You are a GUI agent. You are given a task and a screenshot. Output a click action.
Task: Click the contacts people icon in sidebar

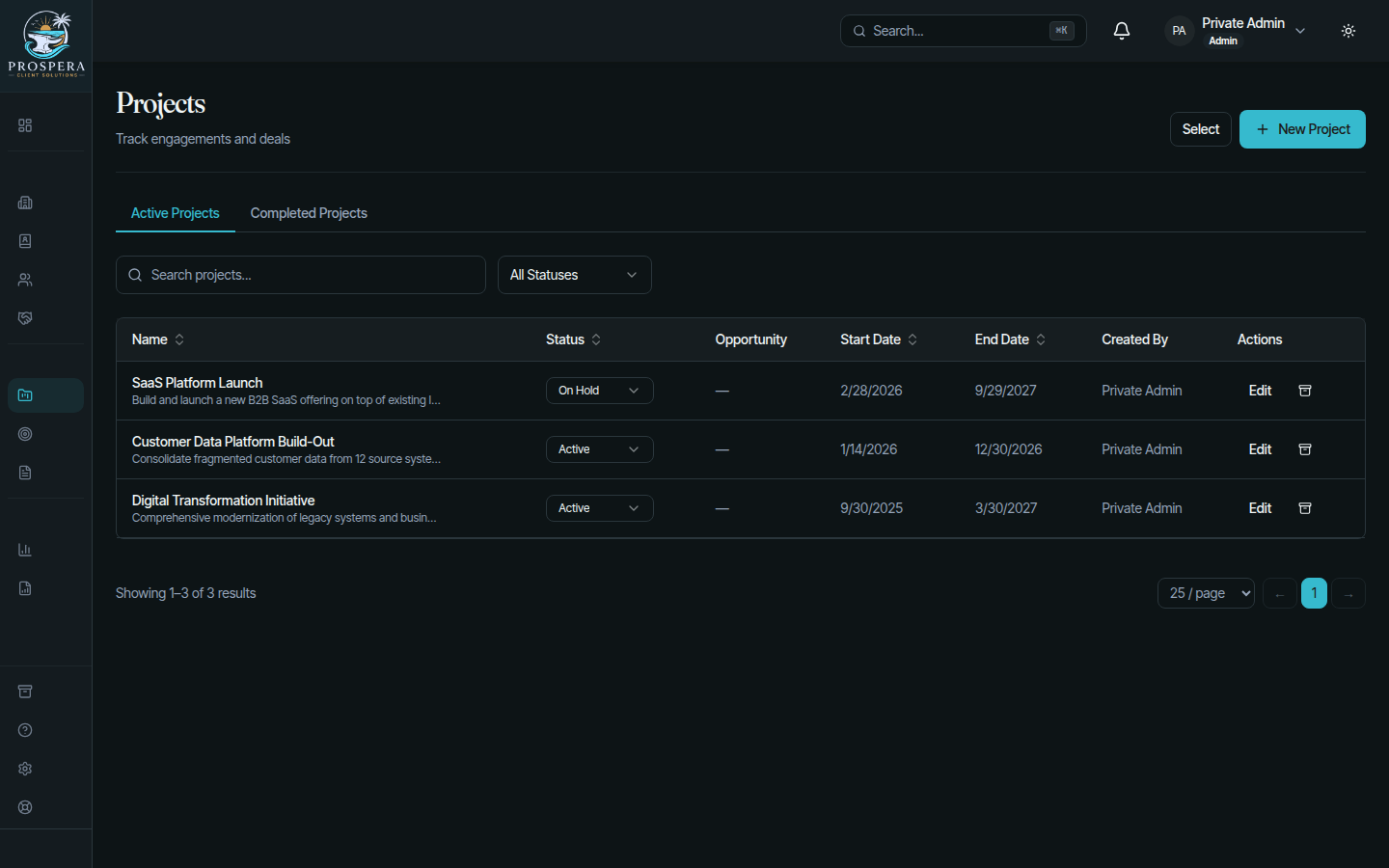(x=25, y=280)
